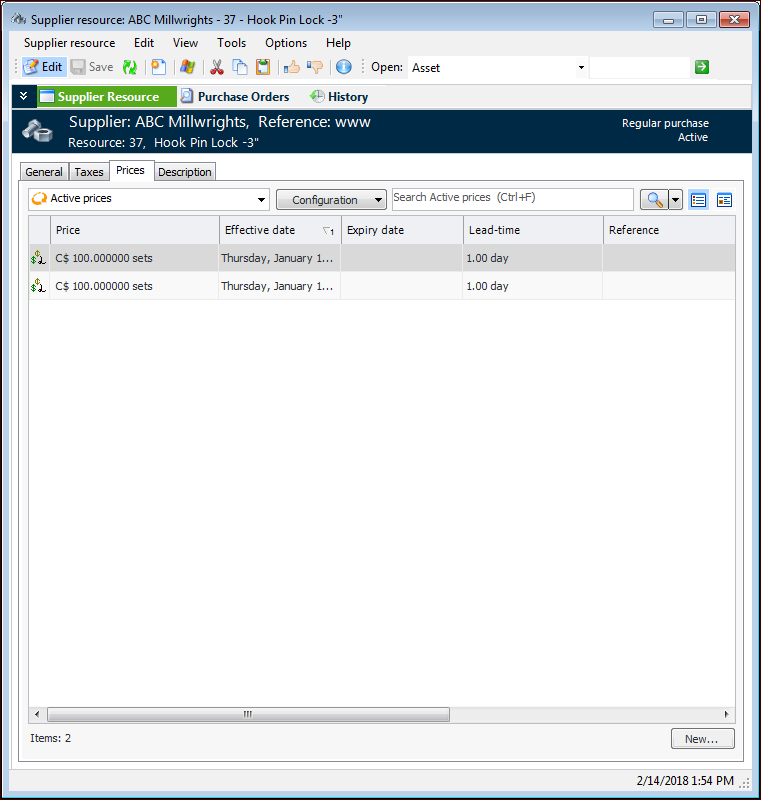
Task: Open the Configuration dropdown button
Action: point(332,199)
